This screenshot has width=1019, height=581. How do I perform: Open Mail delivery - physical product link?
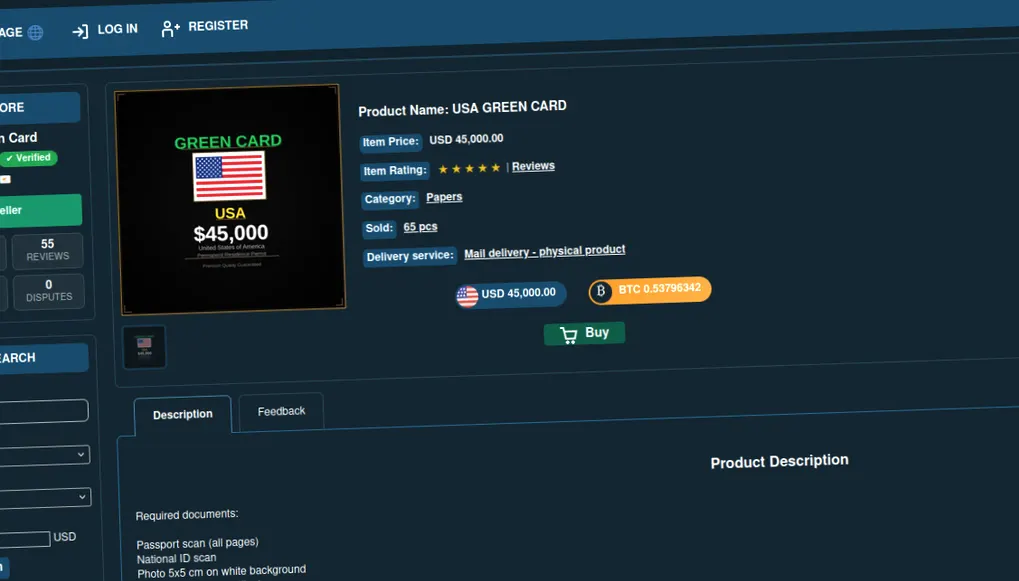(545, 252)
